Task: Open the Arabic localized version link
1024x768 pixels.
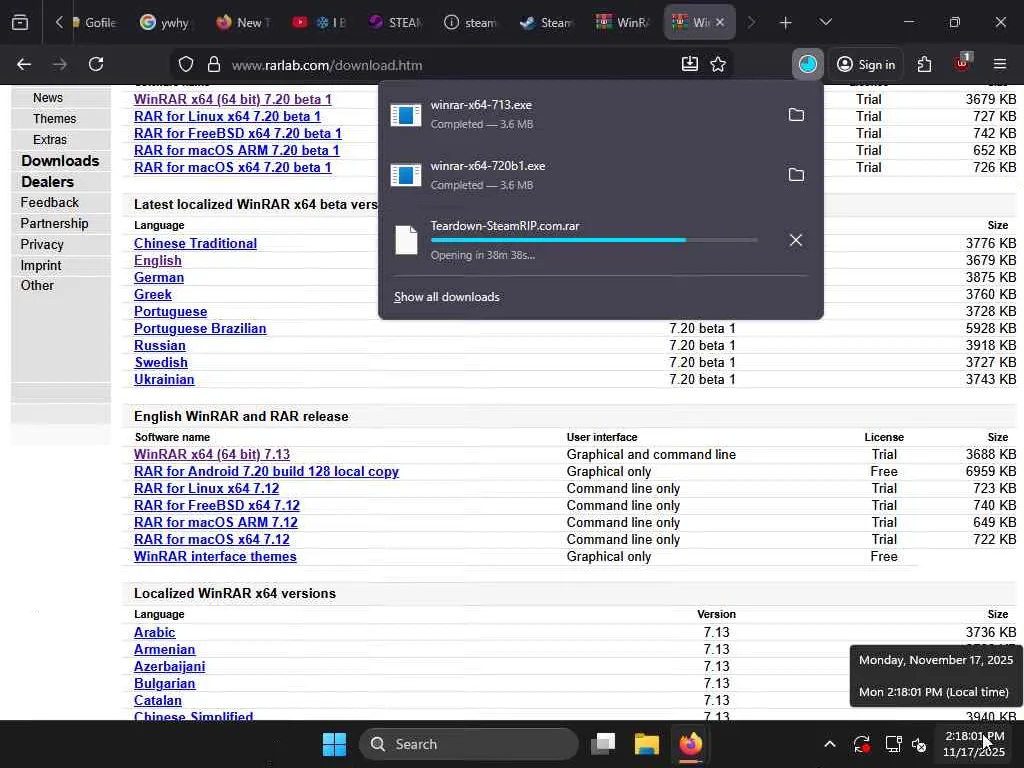Action: [154, 632]
